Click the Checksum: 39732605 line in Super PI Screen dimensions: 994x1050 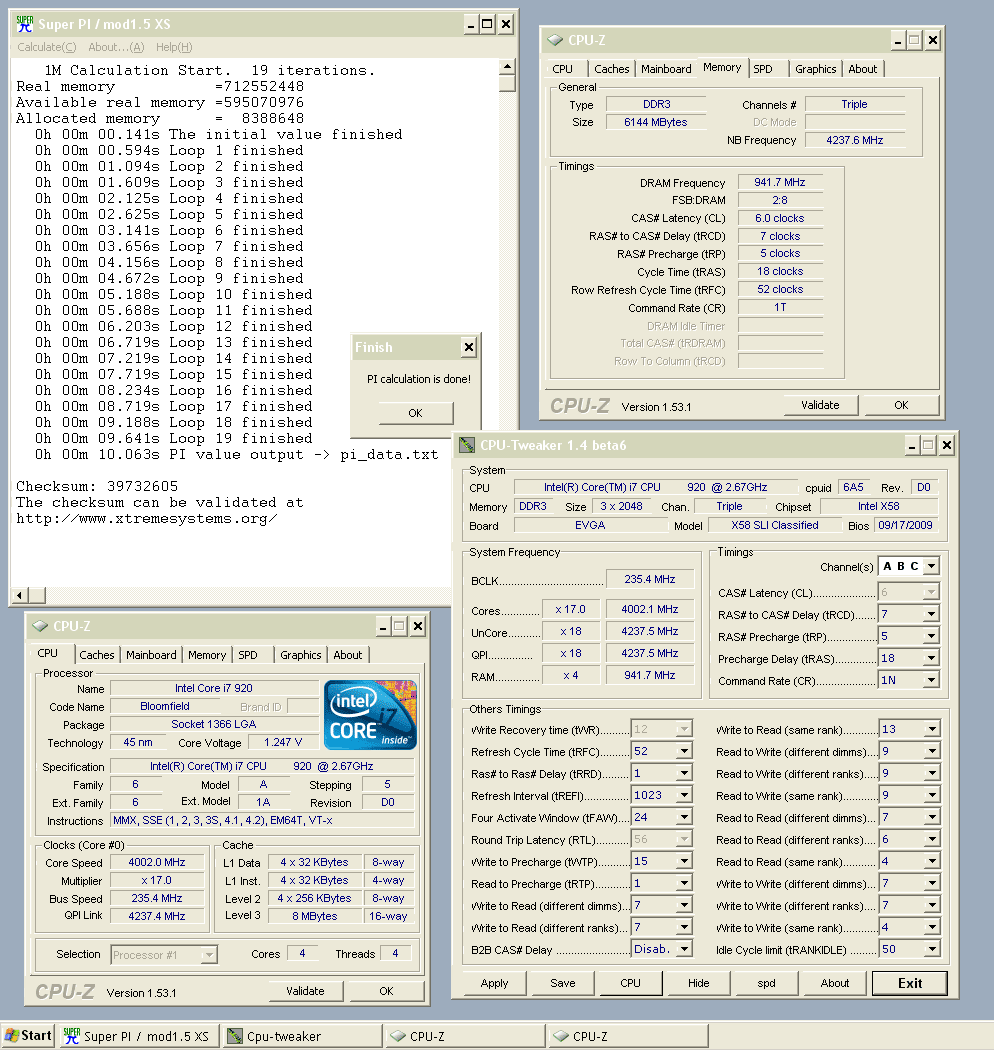(97, 487)
